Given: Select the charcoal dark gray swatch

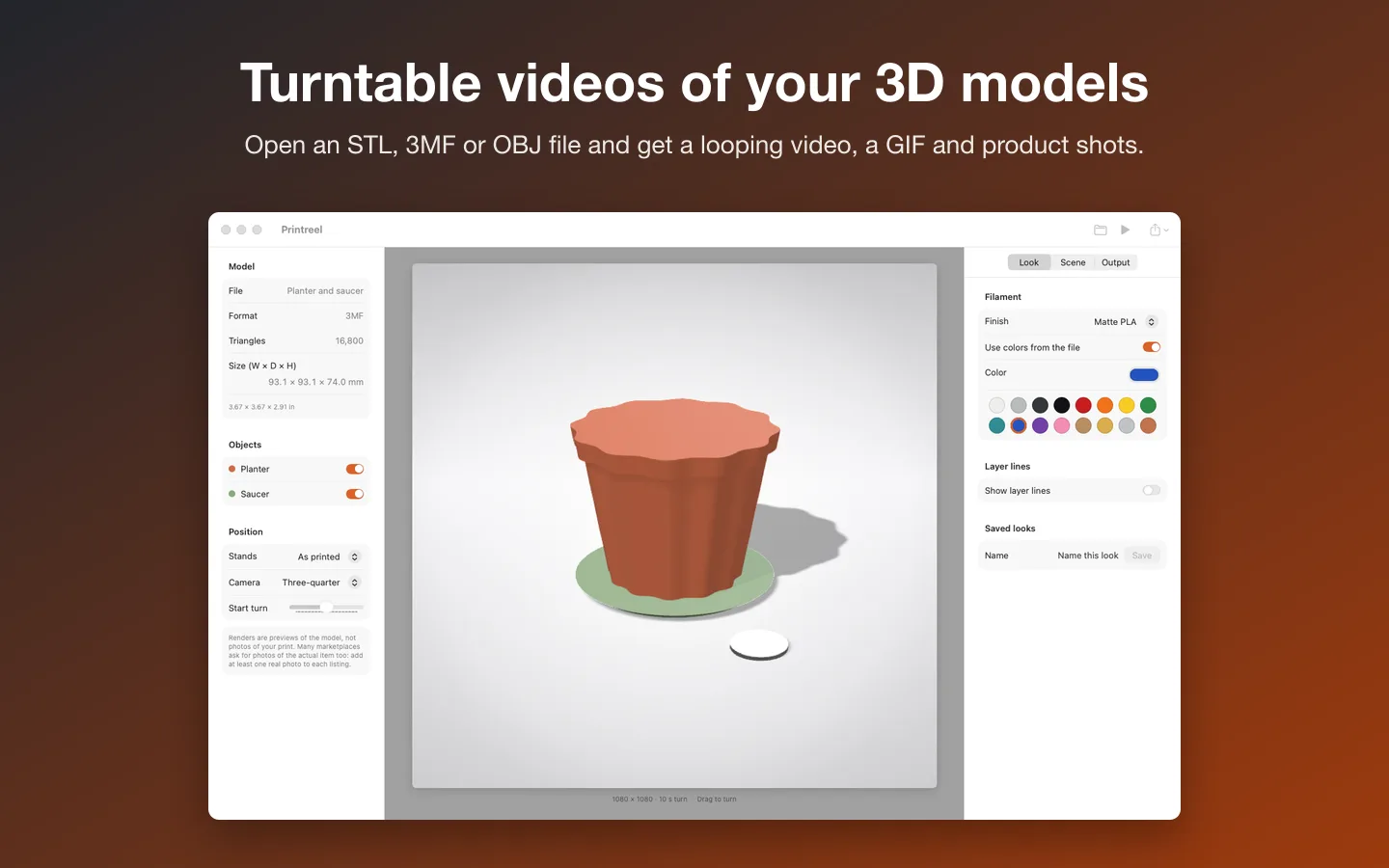Looking at the screenshot, I should click(1040, 405).
